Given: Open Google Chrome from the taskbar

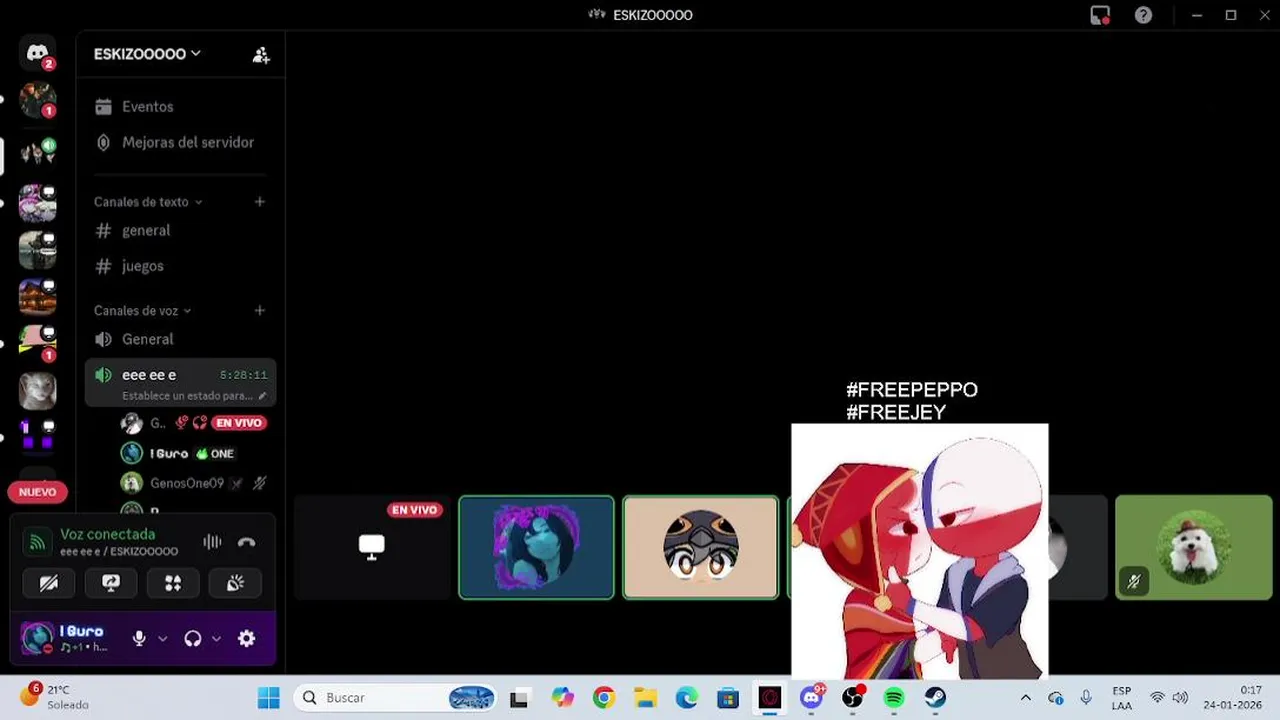Looking at the screenshot, I should pyautogui.click(x=603, y=698).
